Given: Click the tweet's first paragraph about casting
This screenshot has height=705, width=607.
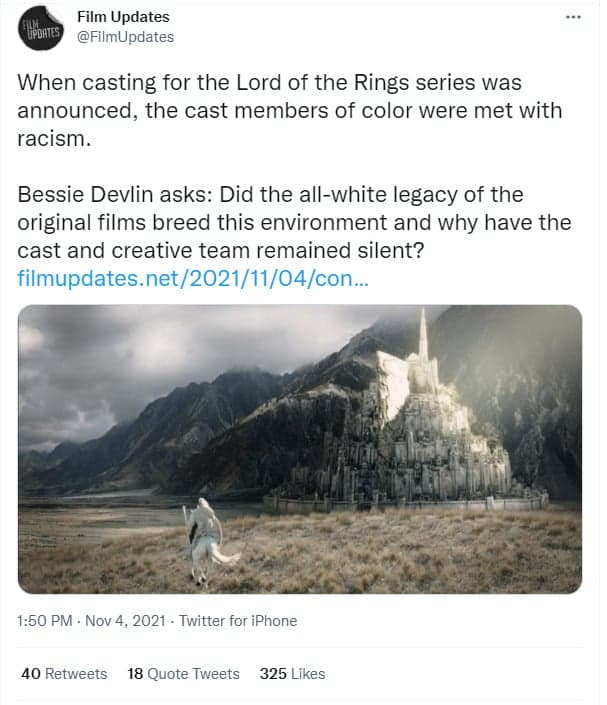Looking at the screenshot, I should coord(290,111).
